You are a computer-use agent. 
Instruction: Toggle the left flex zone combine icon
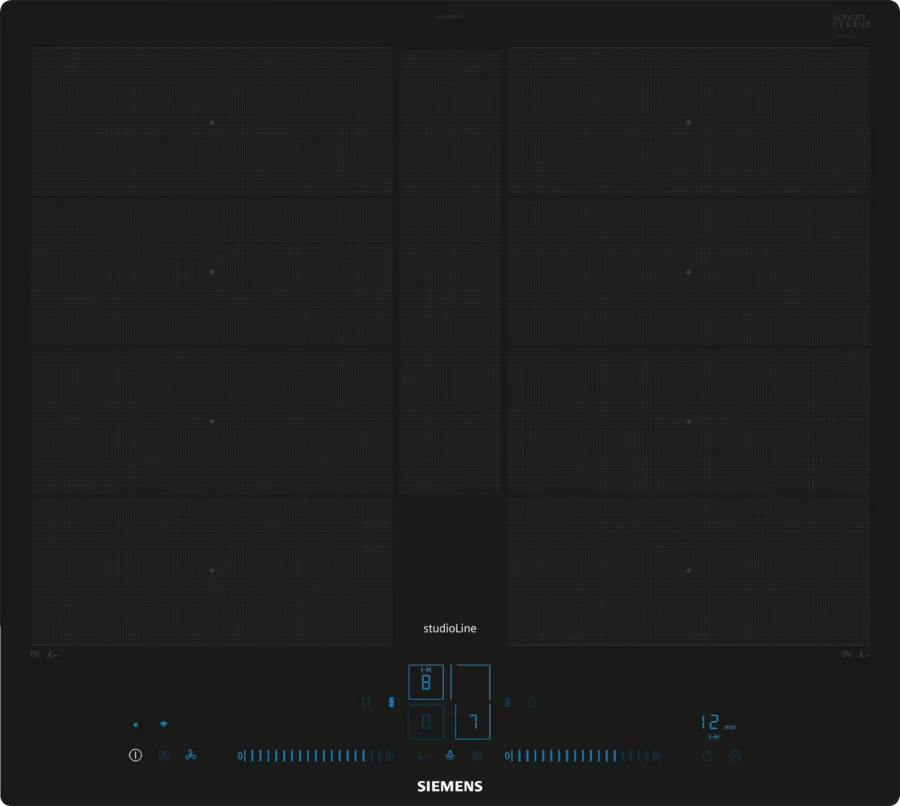point(366,702)
